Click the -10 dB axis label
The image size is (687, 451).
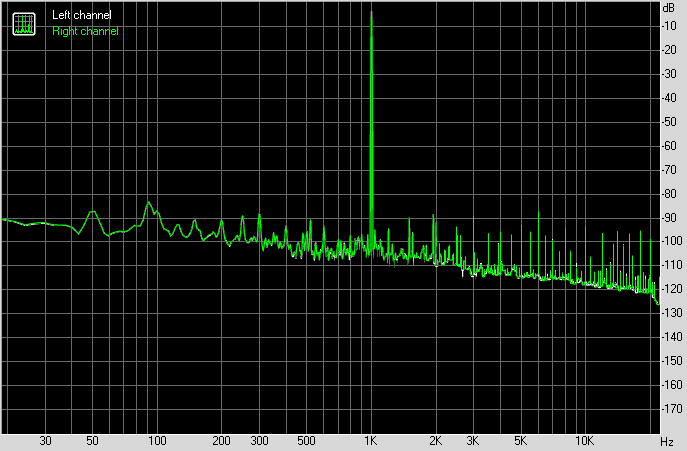669,26
